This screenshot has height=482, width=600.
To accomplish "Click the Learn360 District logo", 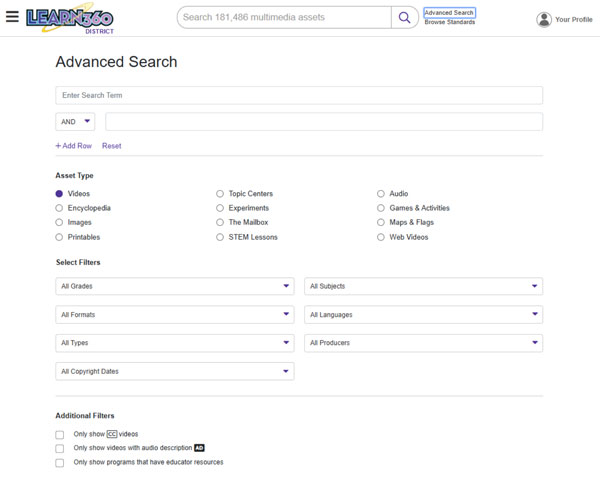I will tap(69, 19).
